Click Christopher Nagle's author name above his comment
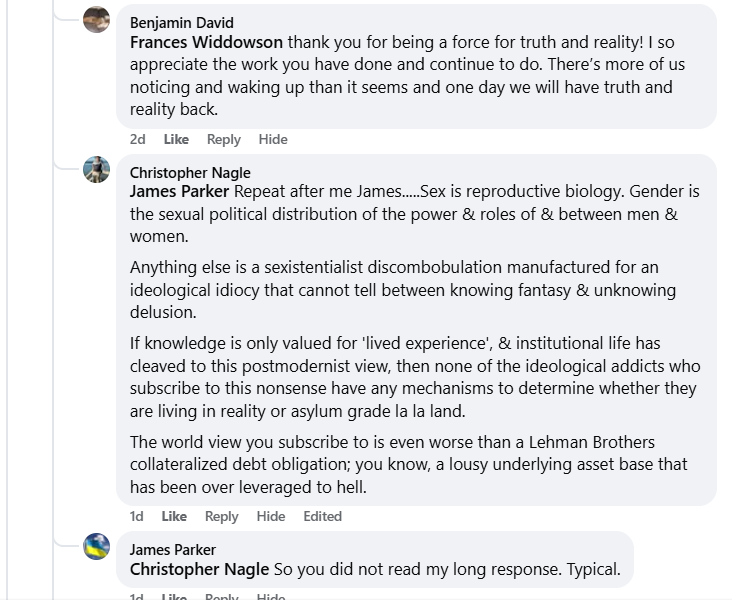Viewport: 732px width, 602px height. pos(190,173)
